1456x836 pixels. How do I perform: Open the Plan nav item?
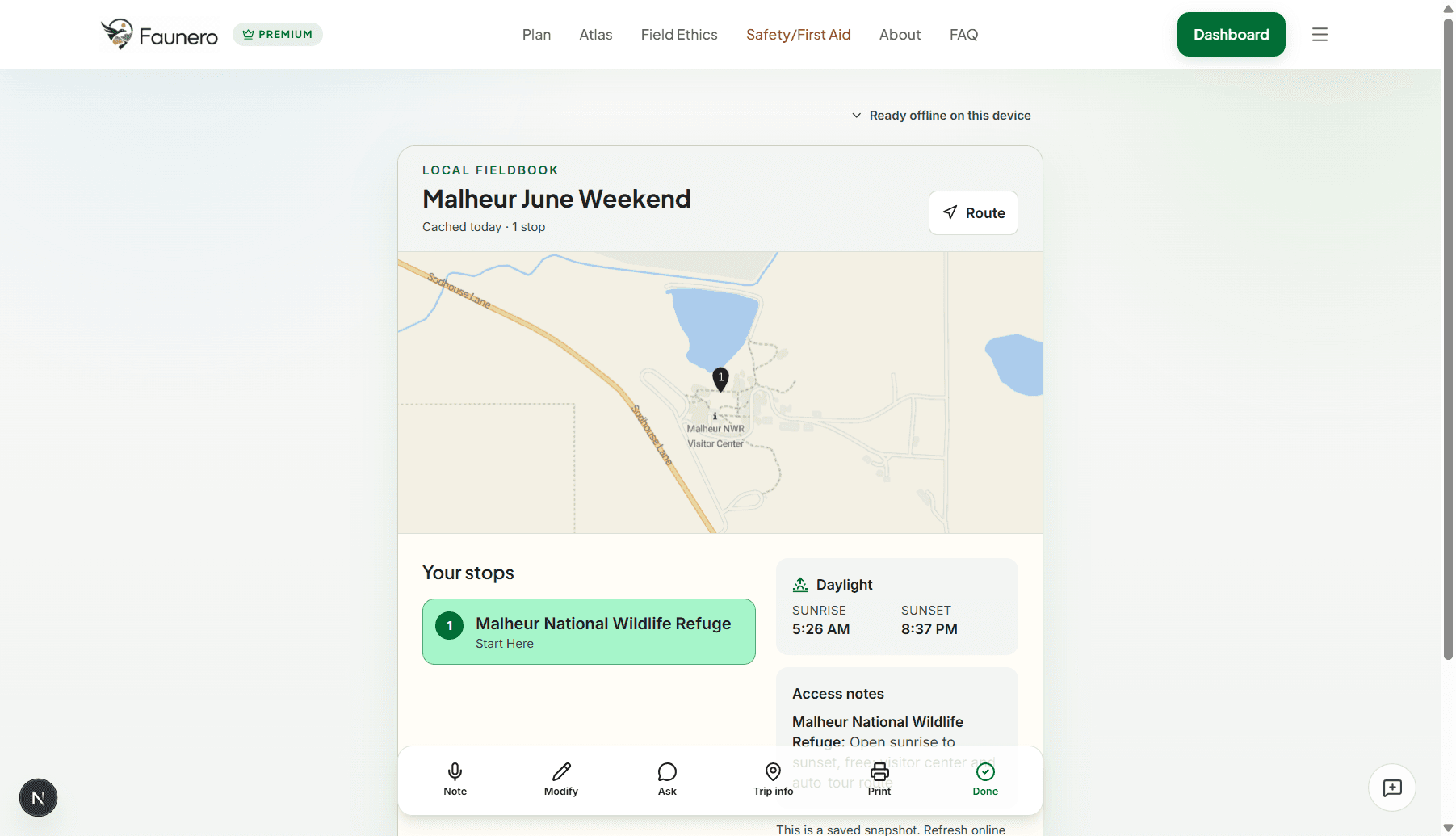click(x=536, y=34)
